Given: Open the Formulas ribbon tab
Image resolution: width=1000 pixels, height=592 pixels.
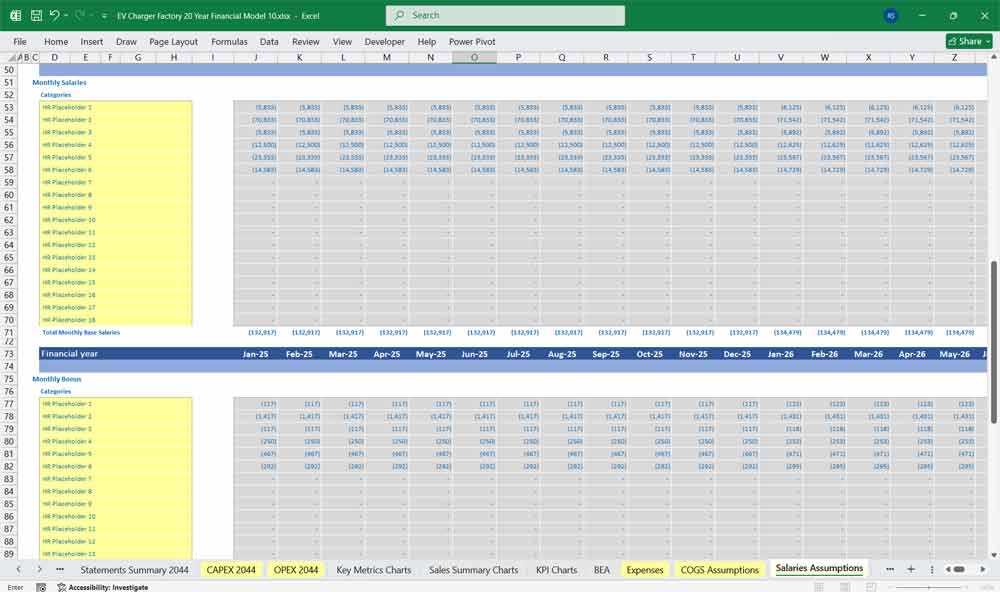Looking at the screenshot, I should pos(229,42).
